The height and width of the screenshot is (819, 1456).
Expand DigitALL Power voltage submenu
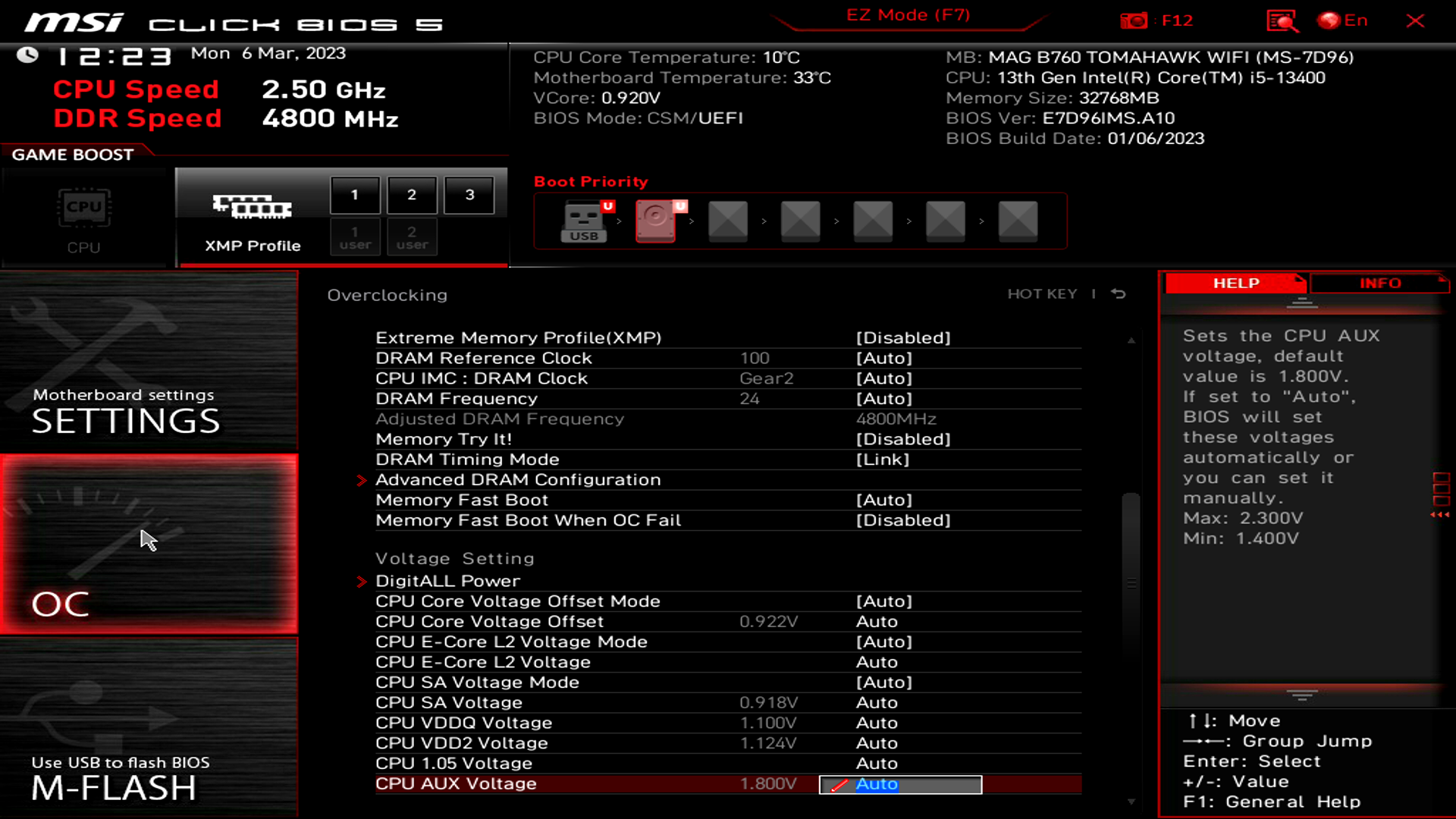pos(448,580)
